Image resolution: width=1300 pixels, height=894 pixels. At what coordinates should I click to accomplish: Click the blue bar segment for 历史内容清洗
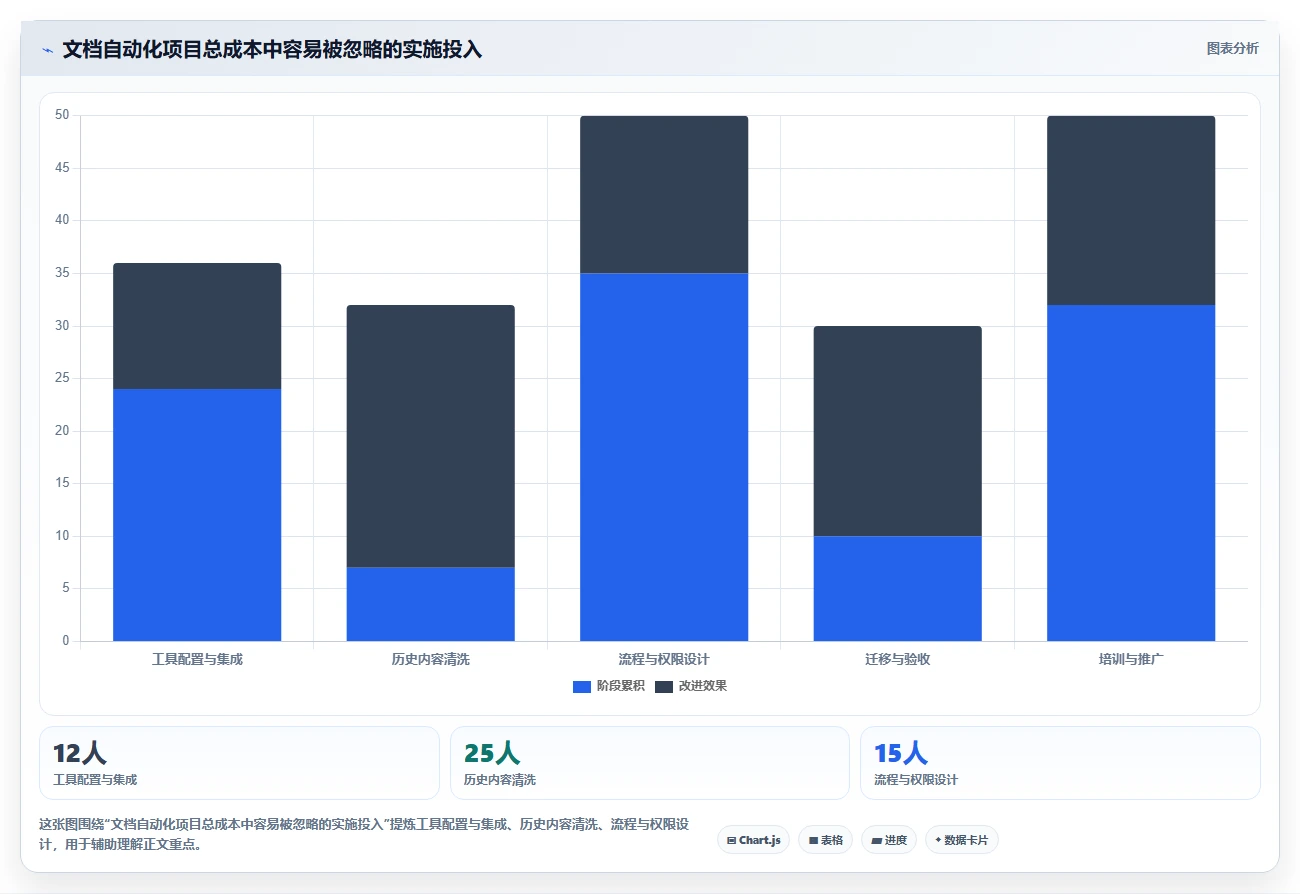coord(430,604)
